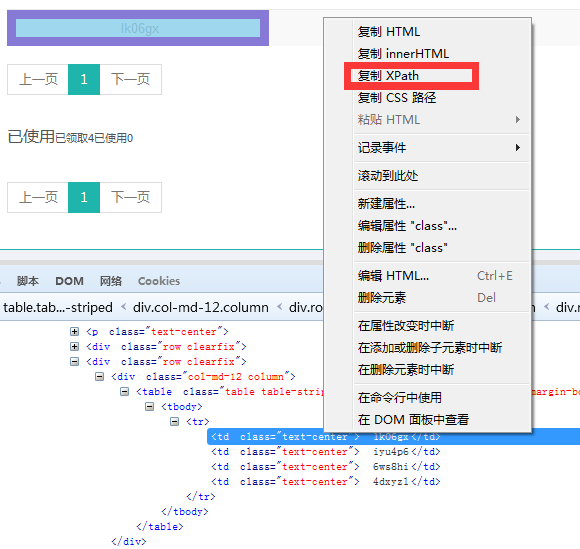The width and height of the screenshot is (580, 549).
Task: Collapse second div row clearfix node
Action: click(x=74, y=361)
